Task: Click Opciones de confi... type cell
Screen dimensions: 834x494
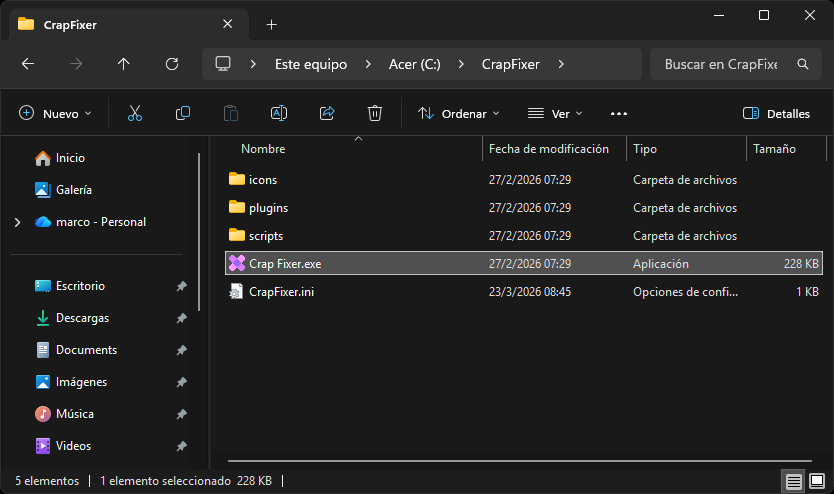Action: pyautogui.click(x=685, y=292)
